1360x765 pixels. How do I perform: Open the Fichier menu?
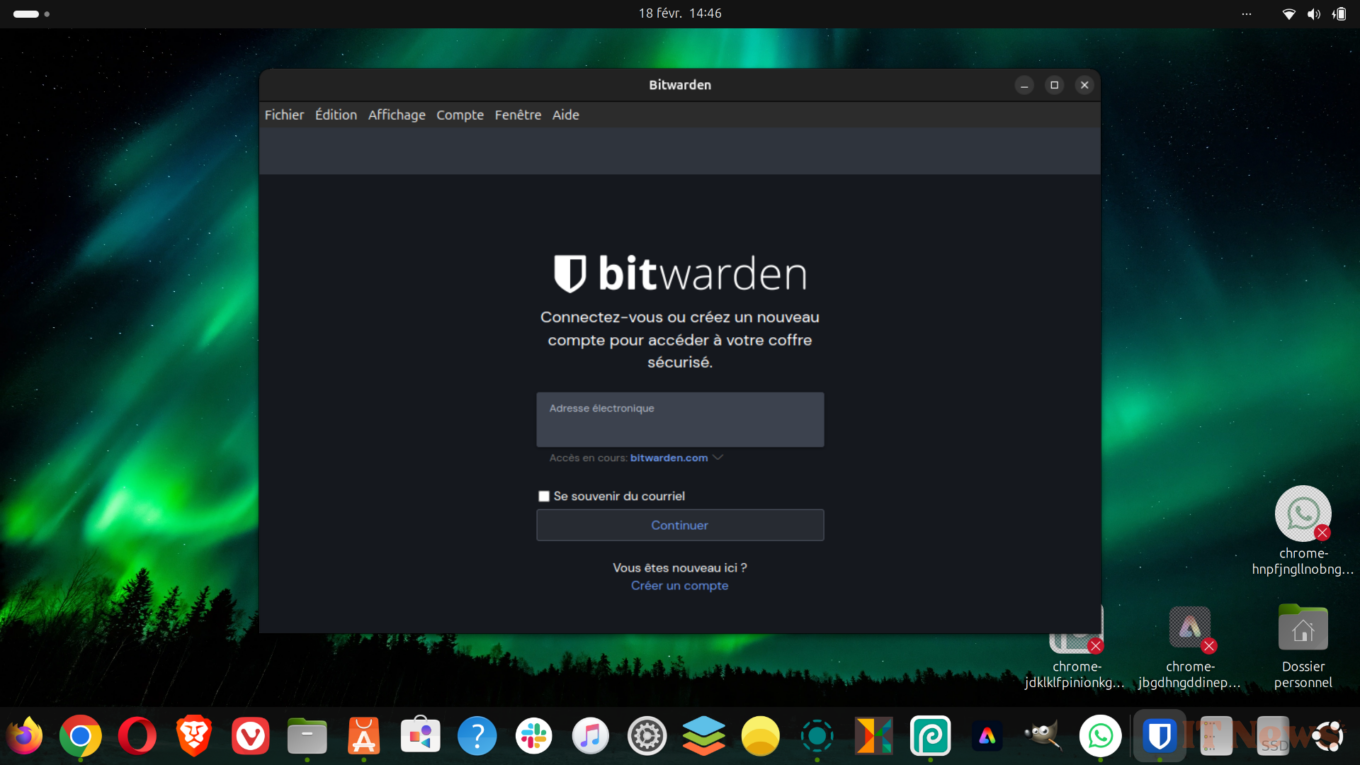click(284, 115)
